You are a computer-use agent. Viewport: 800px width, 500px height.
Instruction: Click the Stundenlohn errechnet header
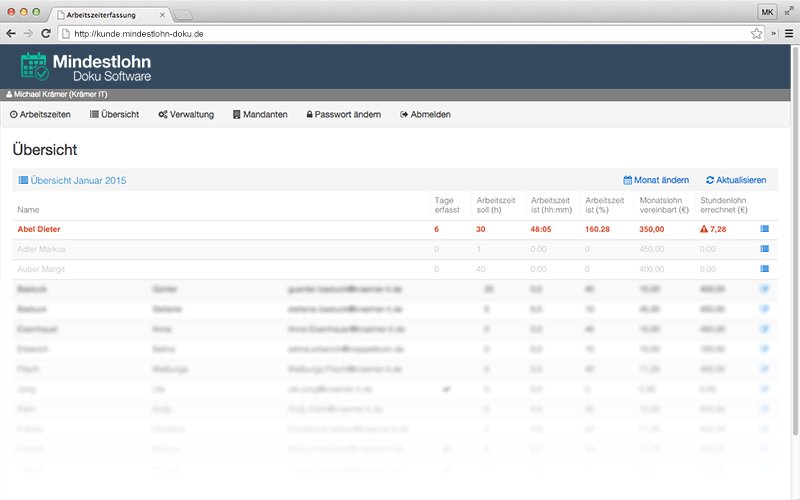[724, 205]
